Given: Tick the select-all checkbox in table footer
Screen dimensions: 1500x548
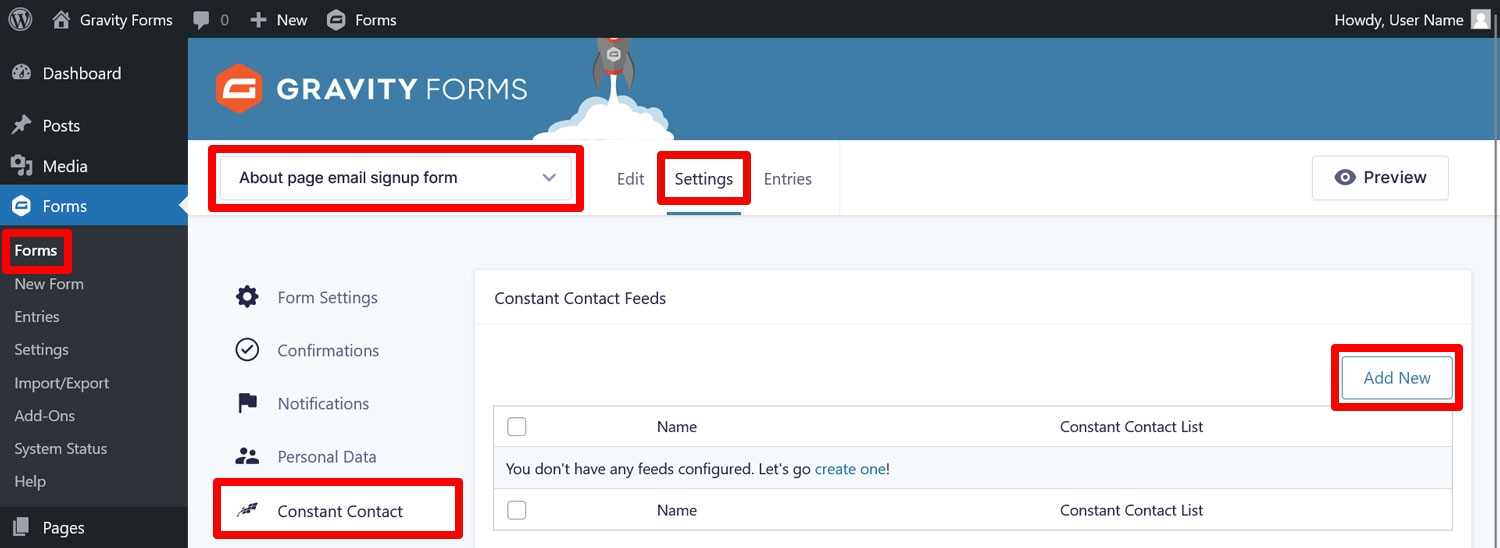Looking at the screenshot, I should [517, 510].
